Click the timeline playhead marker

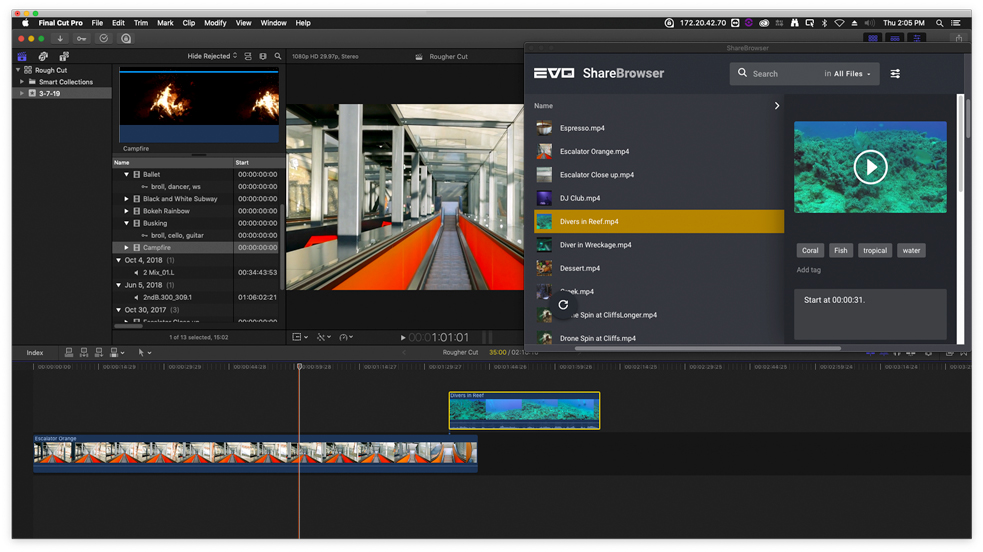(x=299, y=366)
